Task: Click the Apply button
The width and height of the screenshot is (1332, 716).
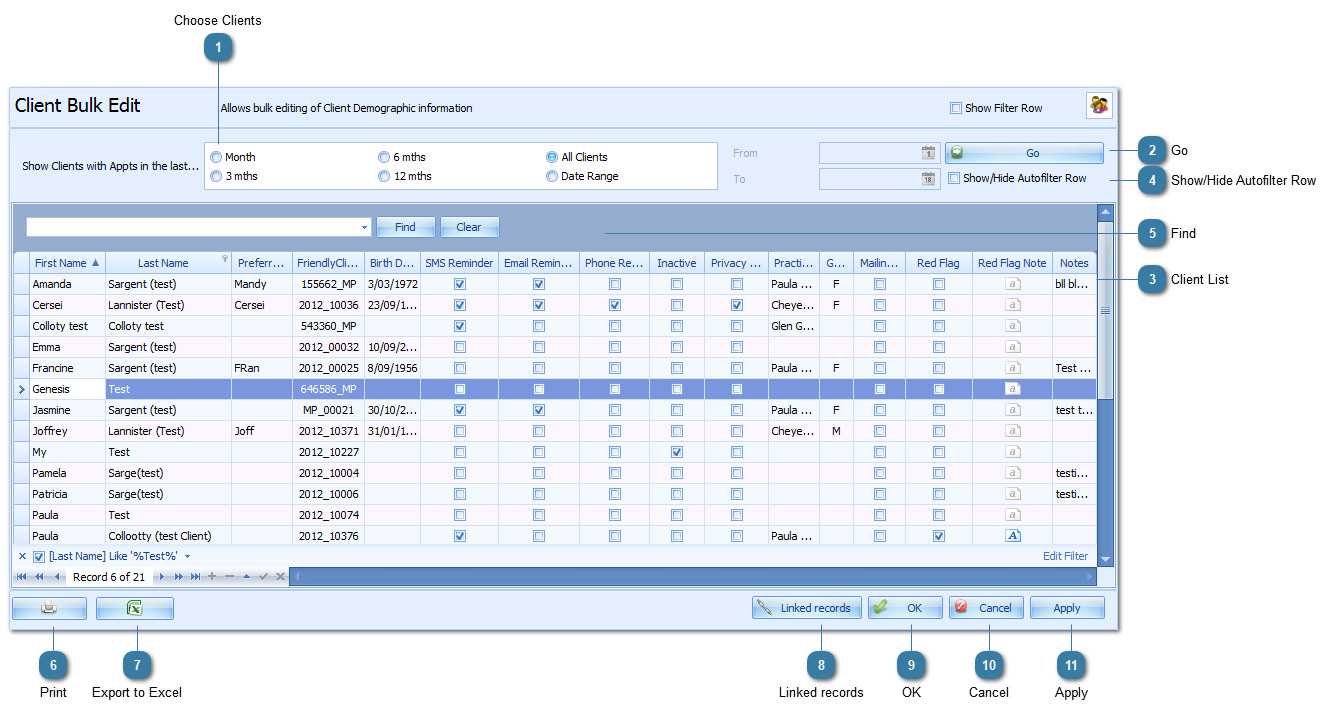Action: (1067, 608)
